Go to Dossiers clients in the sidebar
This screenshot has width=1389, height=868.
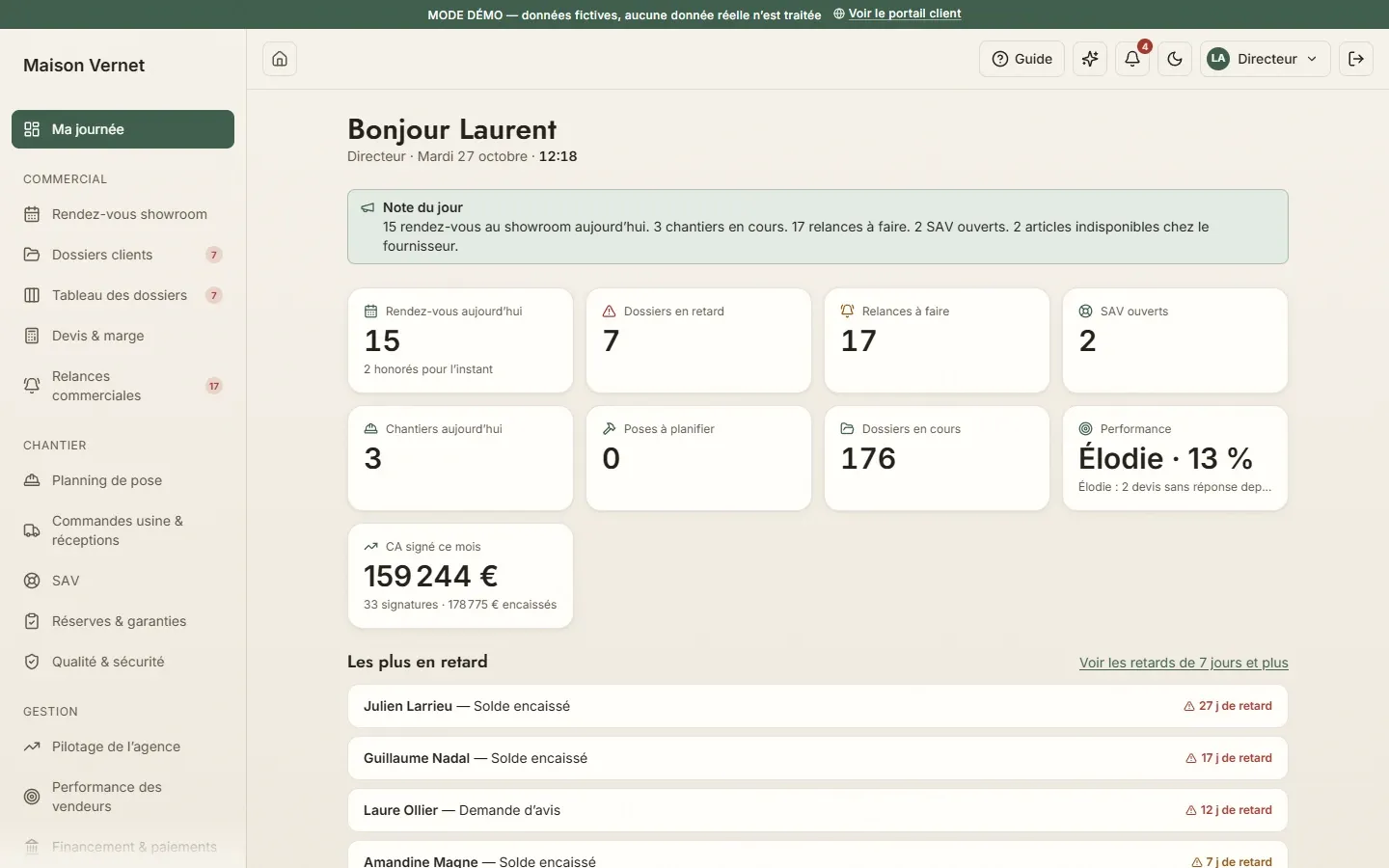123,255
